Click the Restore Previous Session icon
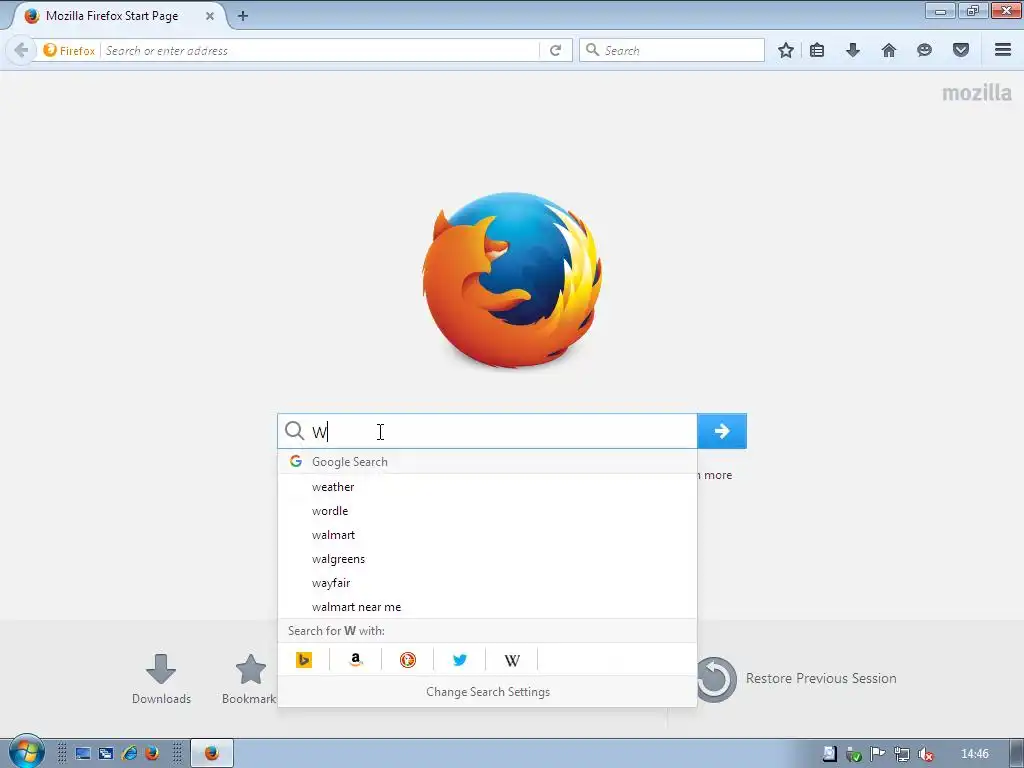The image size is (1024, 768). [x=714, y=679]
